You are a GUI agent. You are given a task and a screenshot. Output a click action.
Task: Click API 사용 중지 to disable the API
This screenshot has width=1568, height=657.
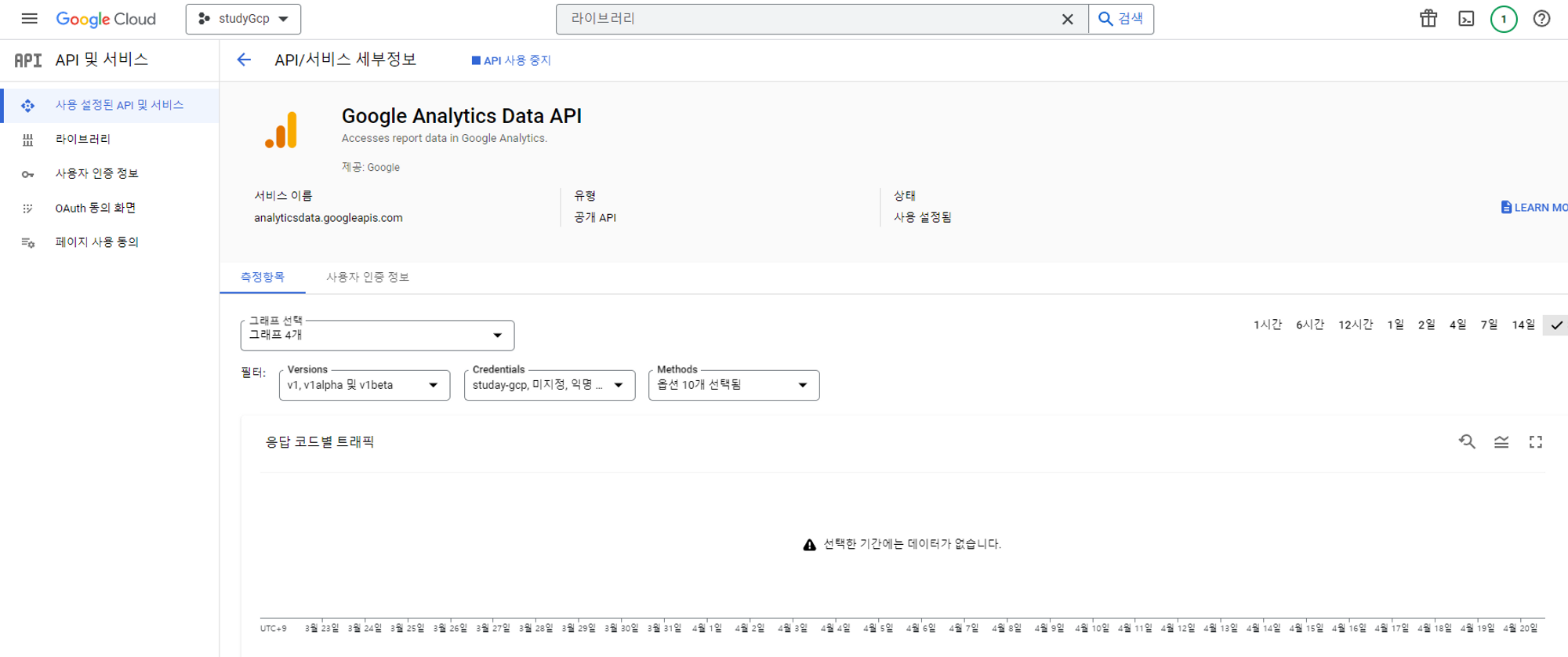coord(511,60)
